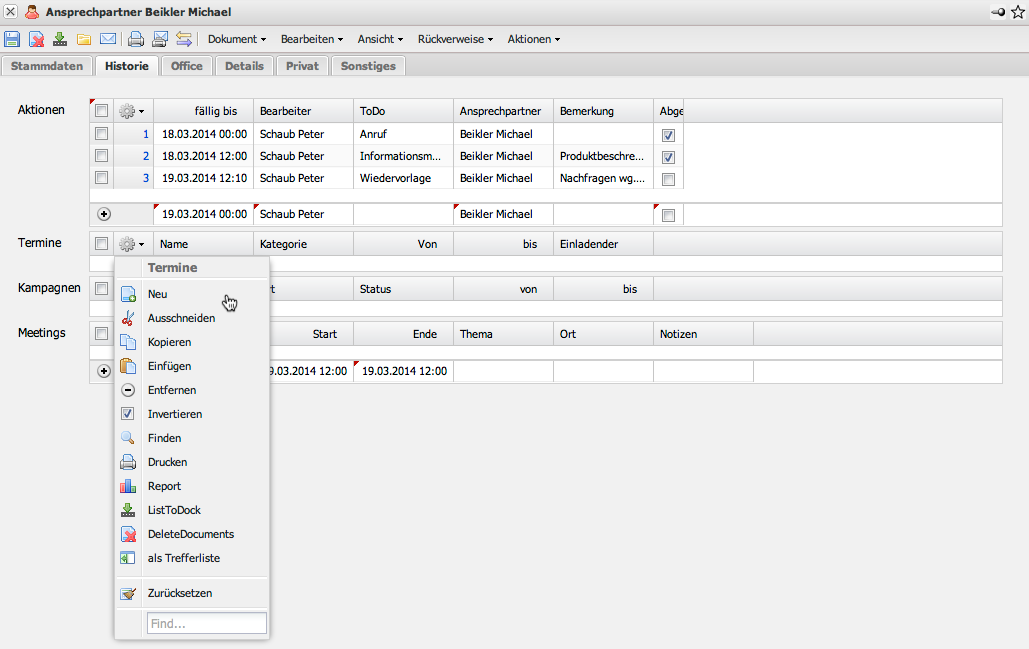Open the Dokument dropdown menu
This screenshot has width=1029, height=649.
[x=236, y=39]
